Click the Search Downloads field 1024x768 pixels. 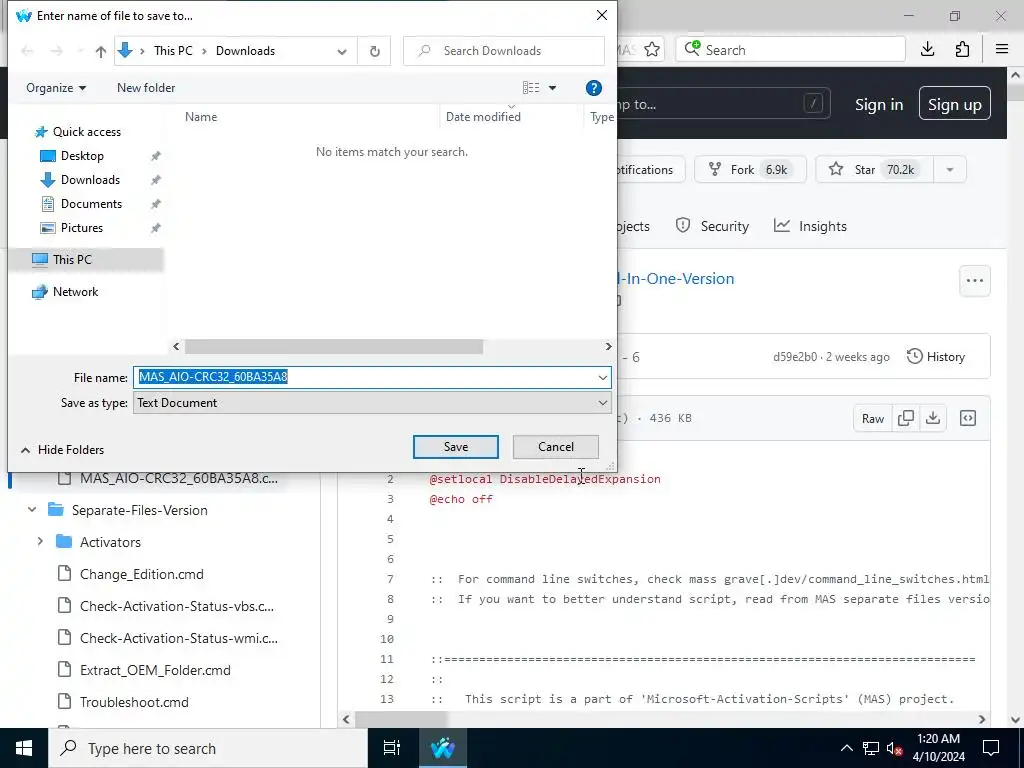504,51
